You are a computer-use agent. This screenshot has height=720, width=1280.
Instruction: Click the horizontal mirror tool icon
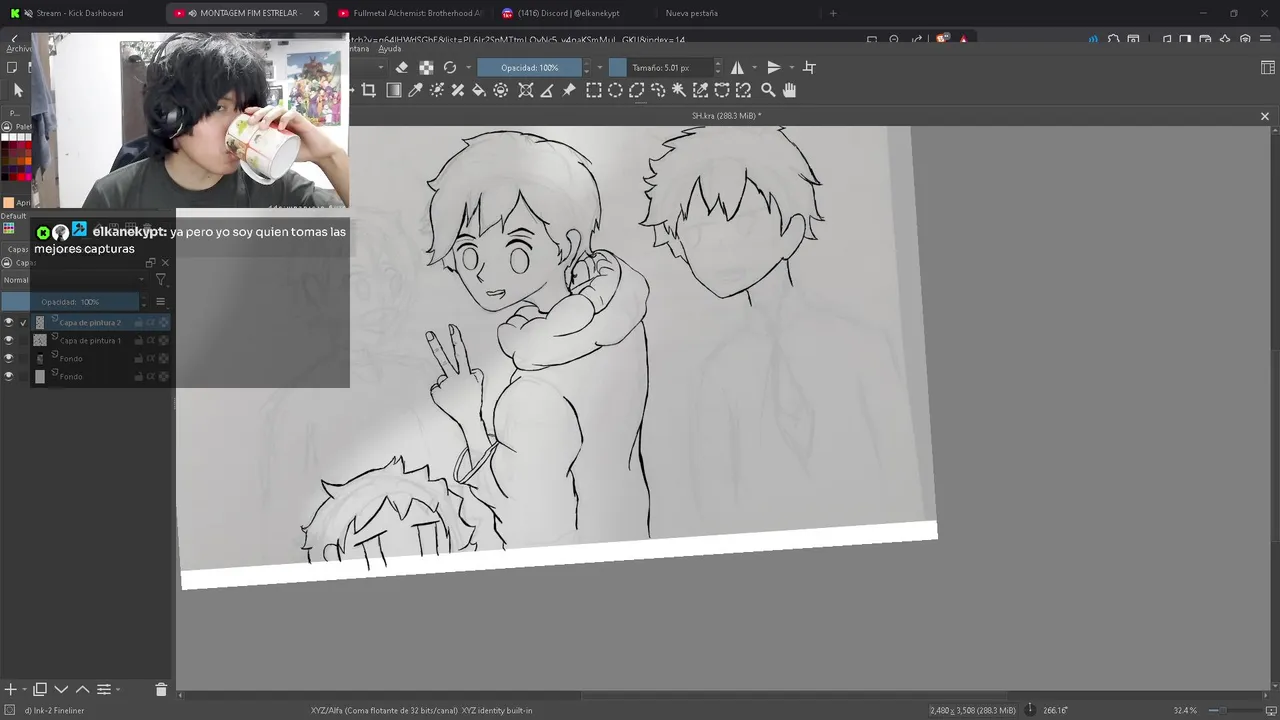[x=737, y=67]
